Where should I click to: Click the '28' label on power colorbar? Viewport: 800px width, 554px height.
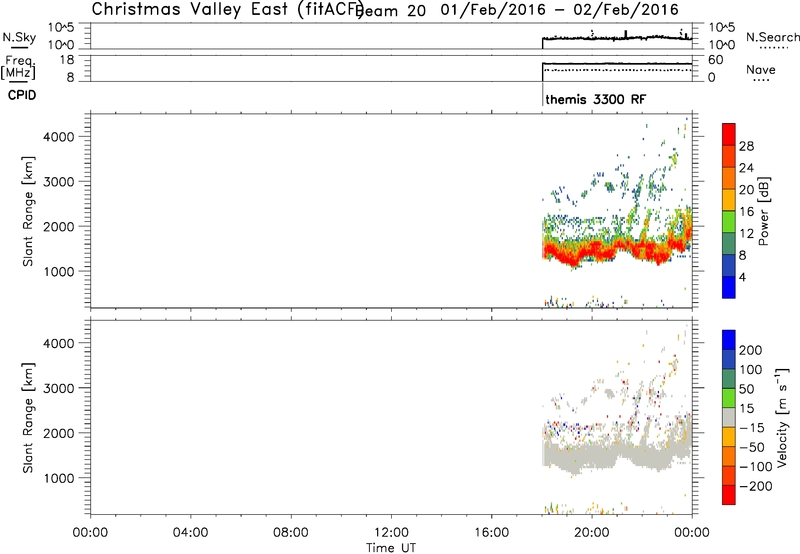point(746,146)
